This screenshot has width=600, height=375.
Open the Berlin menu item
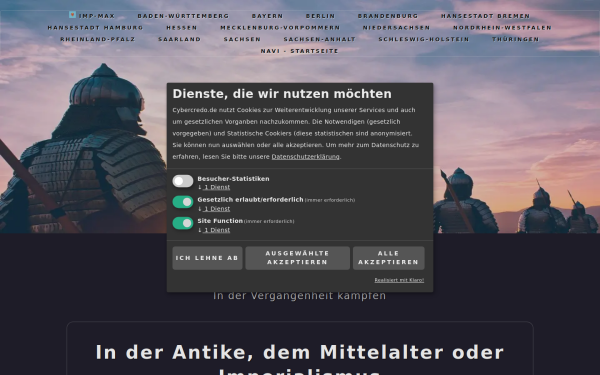[321, 16]
